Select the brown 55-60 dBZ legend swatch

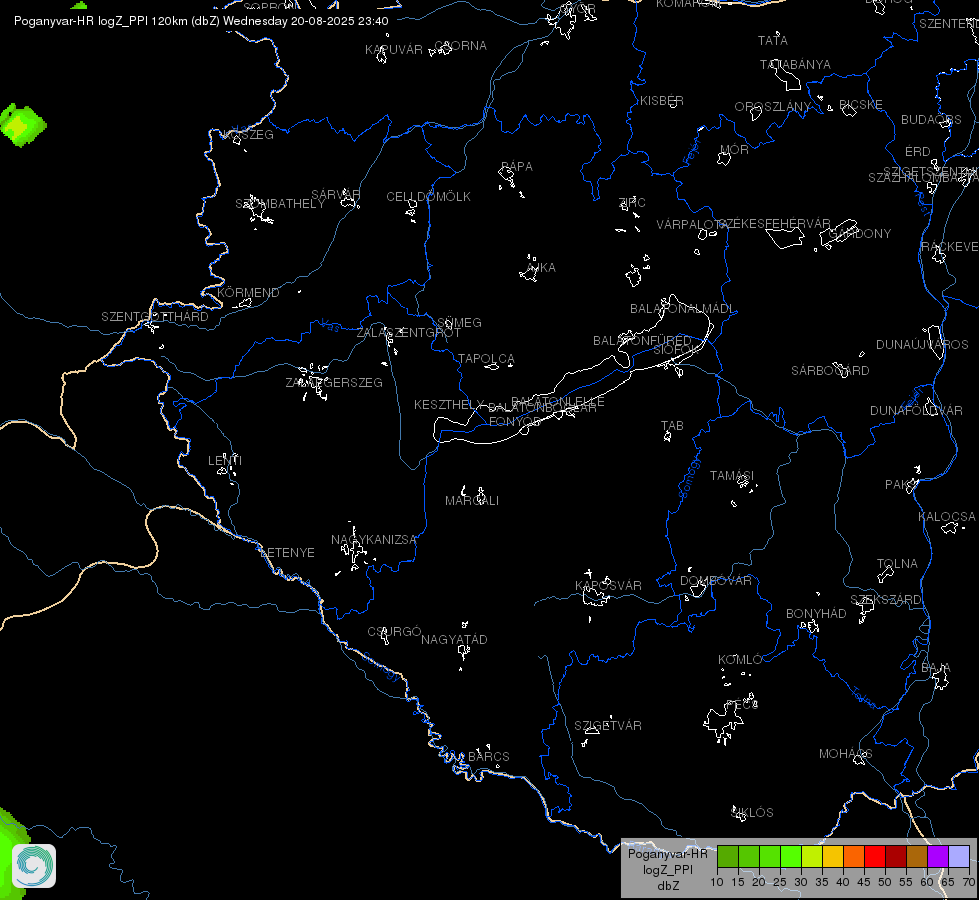917,857
